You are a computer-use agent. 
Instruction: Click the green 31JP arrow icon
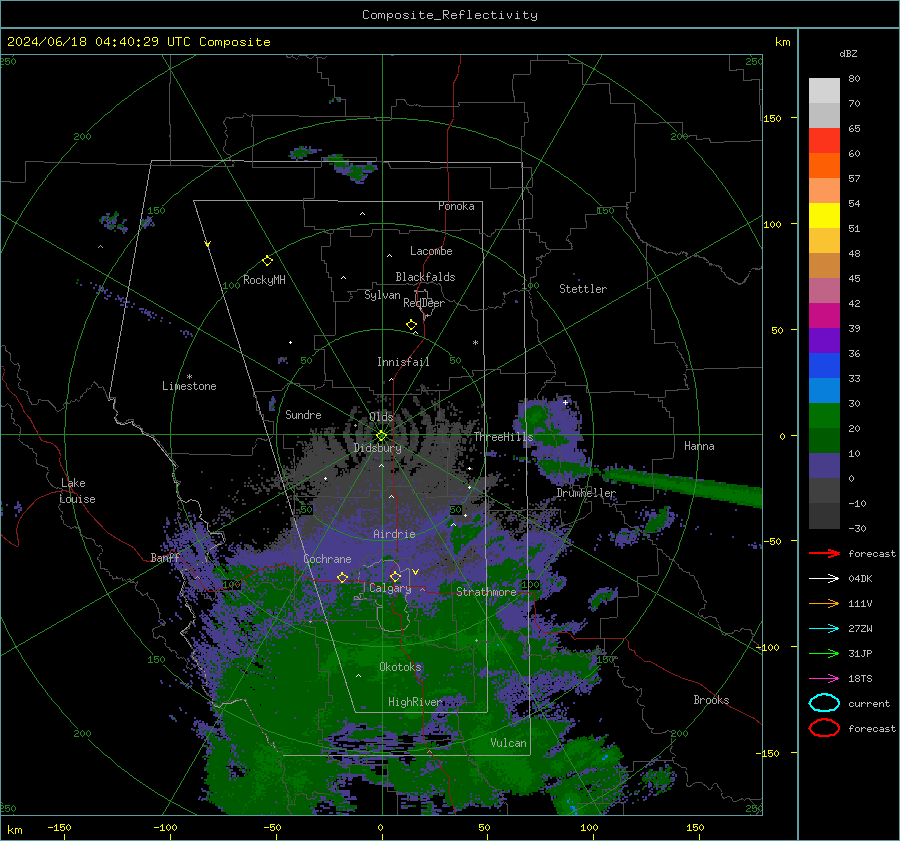click(x=824, y=653)
